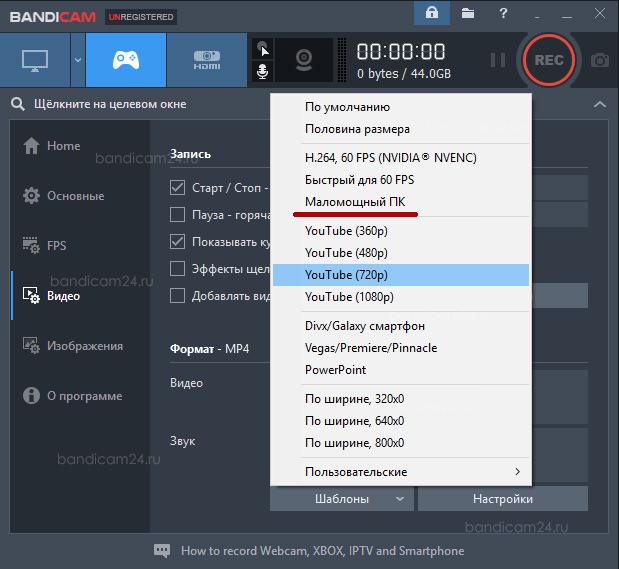Click the lock icon in title bar
The image size is (619, 569).
[432, 13]
